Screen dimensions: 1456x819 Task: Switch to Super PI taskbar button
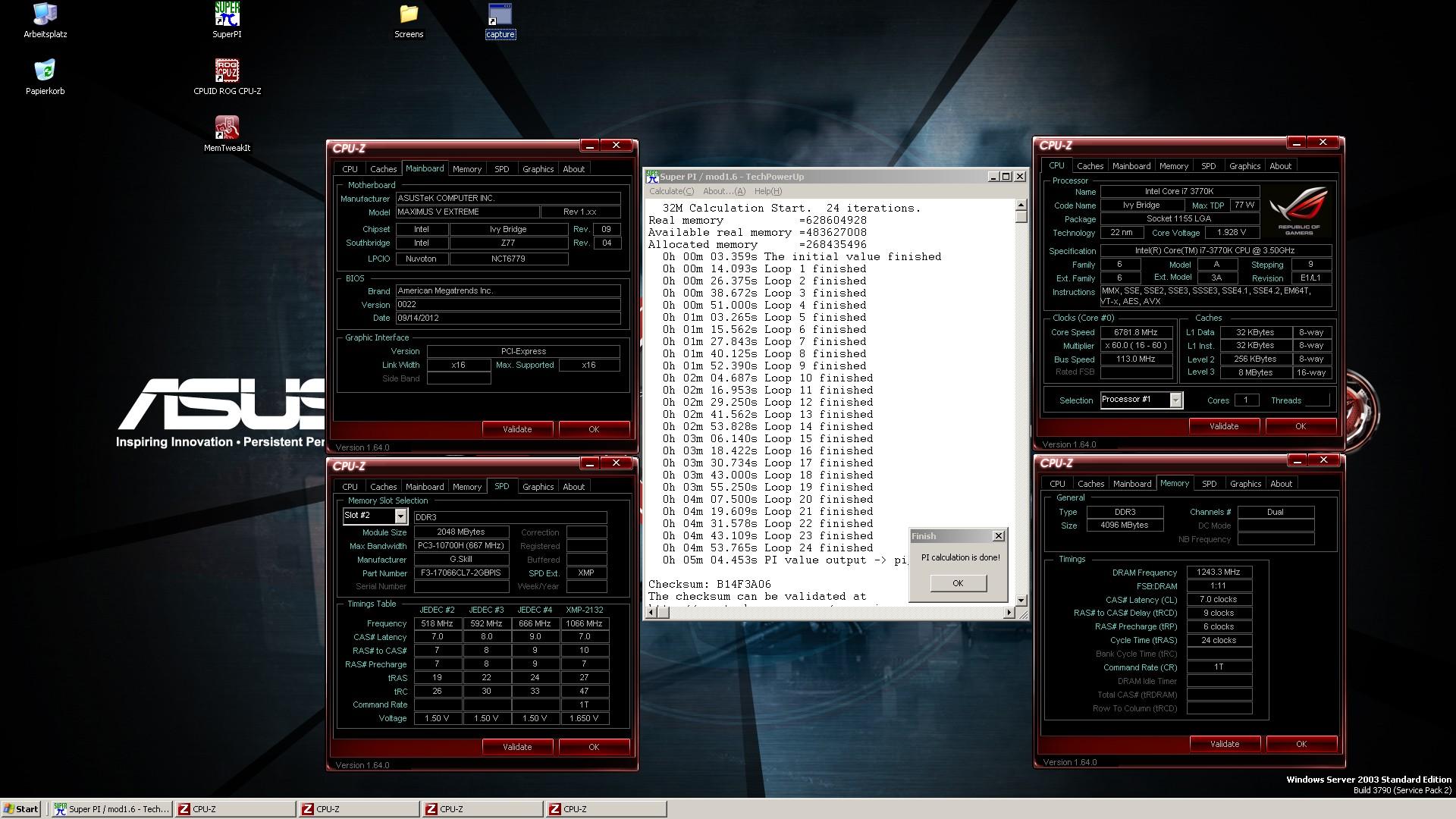coord(112,809)
